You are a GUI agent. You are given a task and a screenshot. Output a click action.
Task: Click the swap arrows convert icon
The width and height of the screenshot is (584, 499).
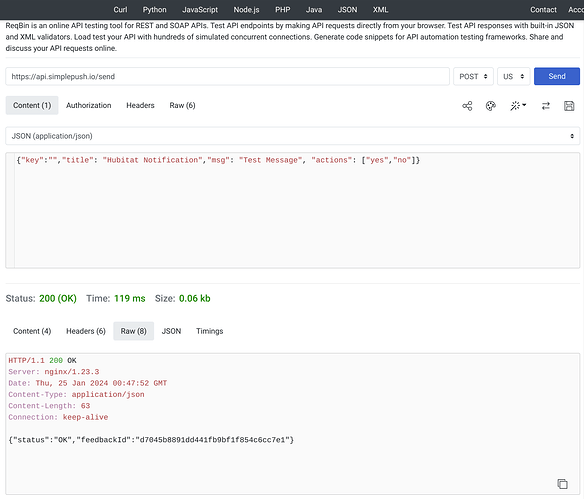pyautogui.click(x=546, y=106)
